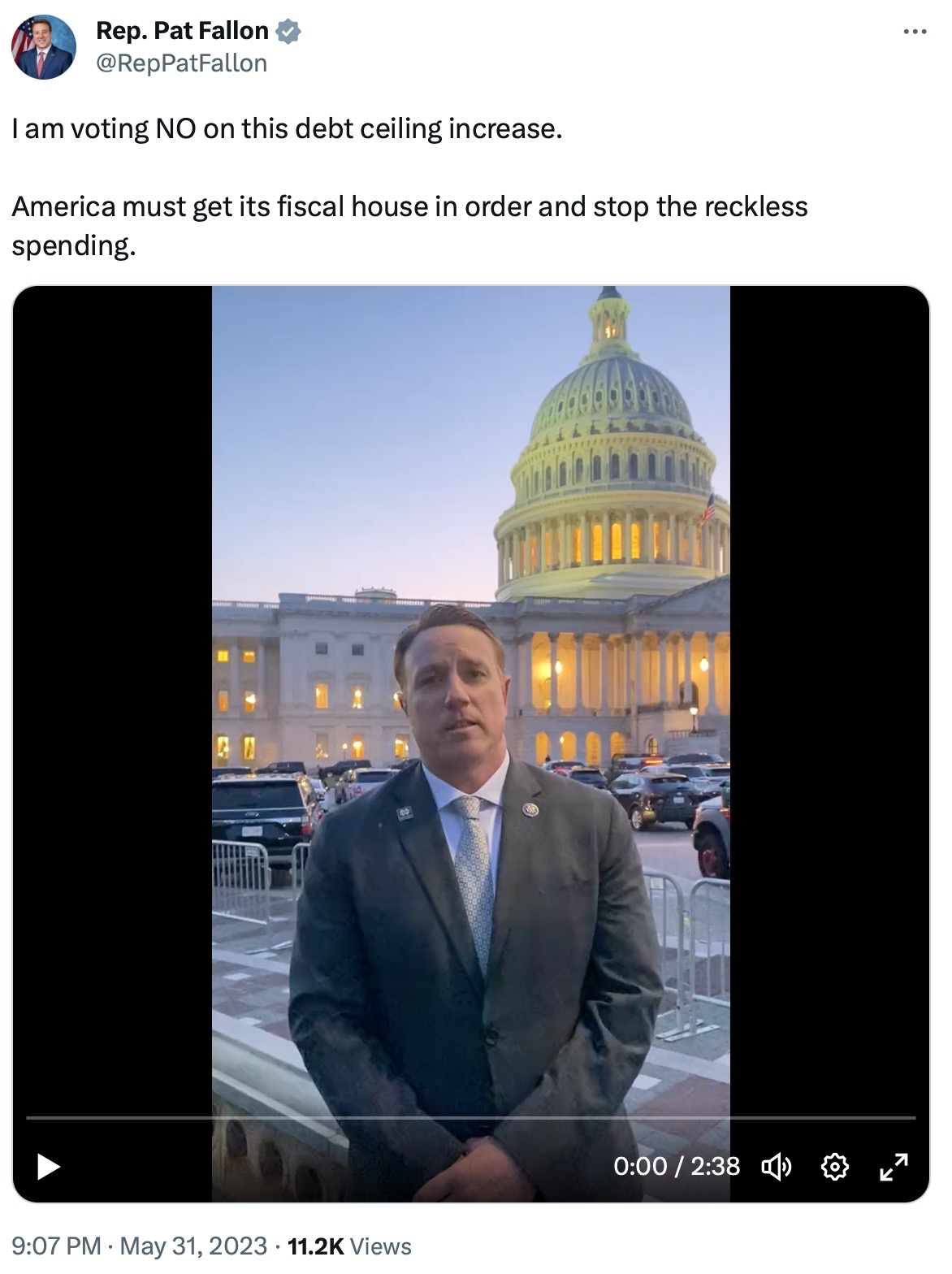952x1274 pixels.
Task: Expand the video to fullscreen
Action: [x=894, y=1168]
